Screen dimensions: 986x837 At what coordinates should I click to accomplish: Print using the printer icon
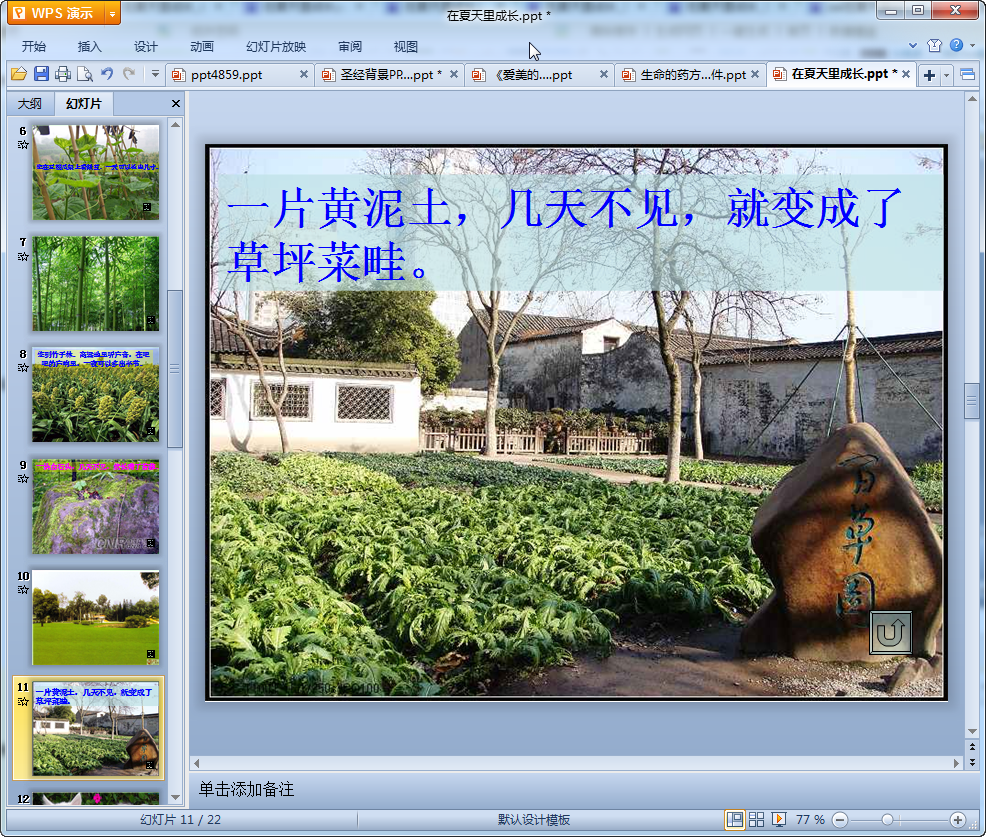(63, 74)
